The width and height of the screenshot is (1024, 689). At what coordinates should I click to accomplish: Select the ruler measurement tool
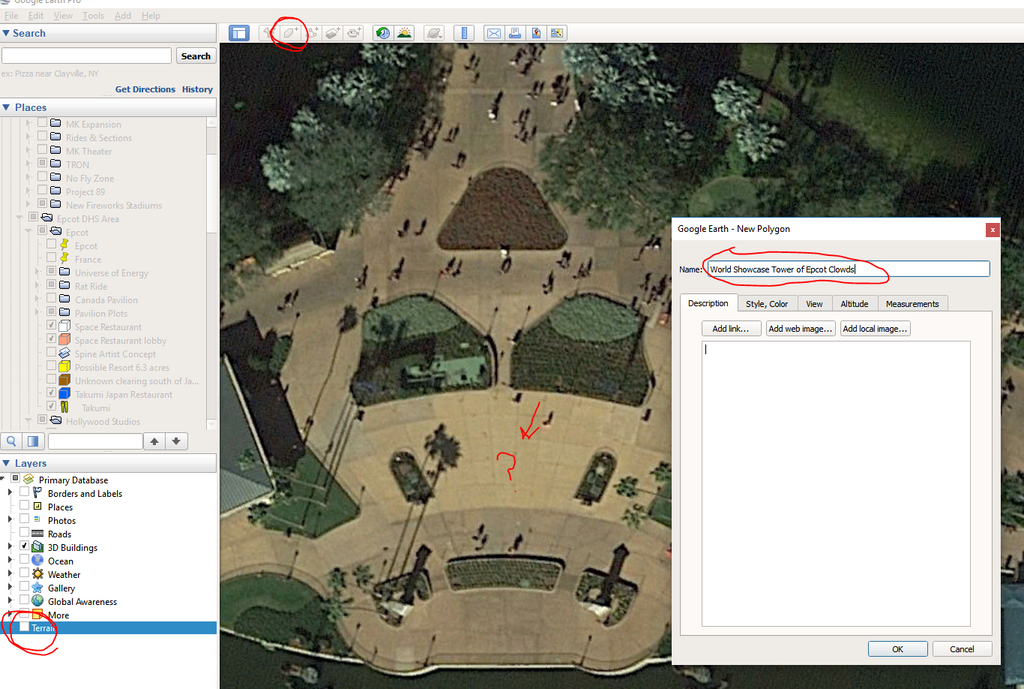[x=463, y=33]
